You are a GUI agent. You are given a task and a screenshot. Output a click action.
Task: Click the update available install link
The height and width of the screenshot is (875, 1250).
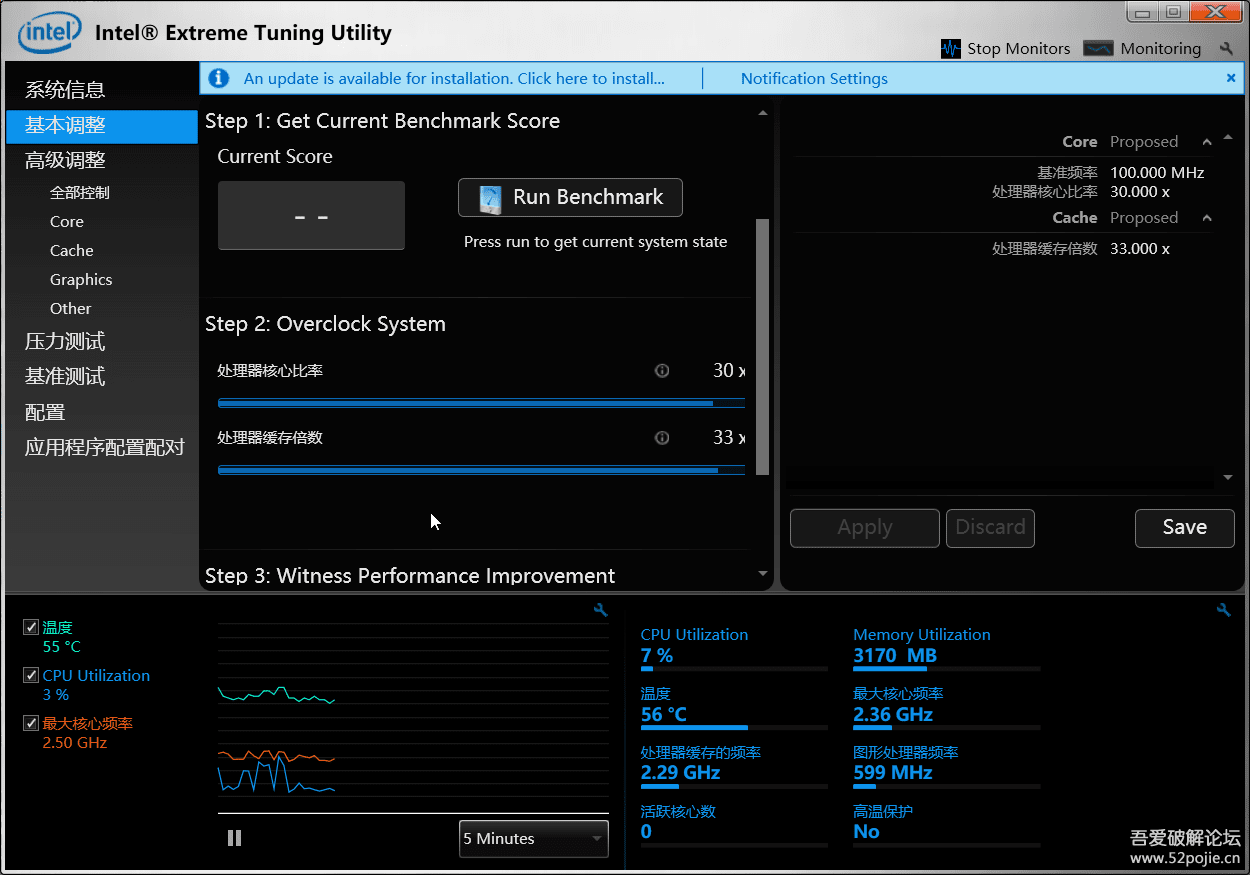pos(454,78)
